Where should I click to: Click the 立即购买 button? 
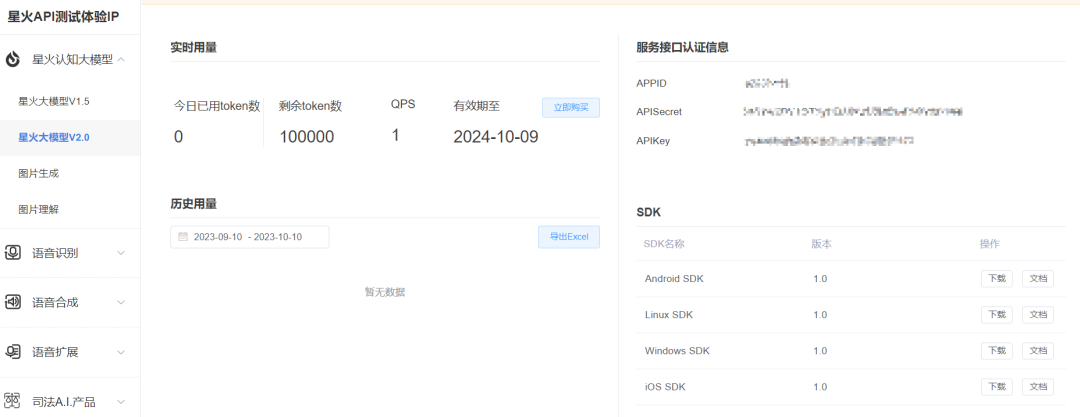(571, 108)
